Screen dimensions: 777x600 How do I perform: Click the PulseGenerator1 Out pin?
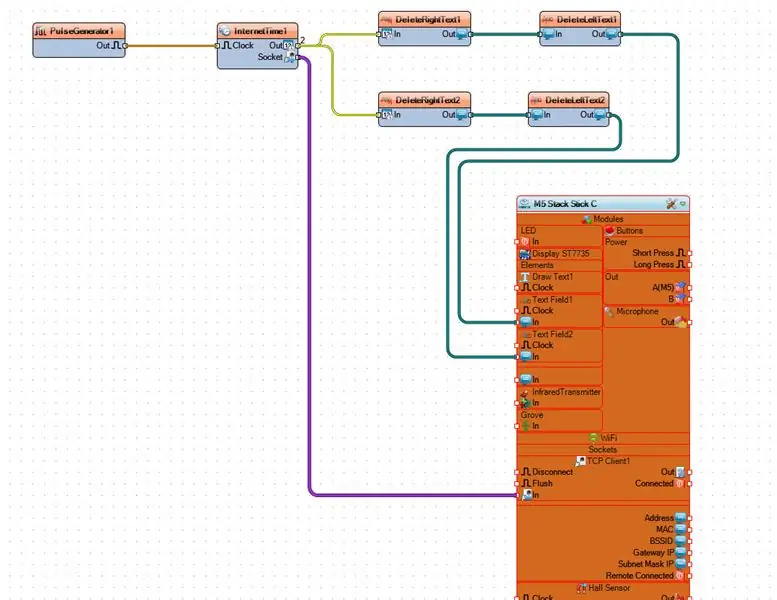click(x=125, y=46)
